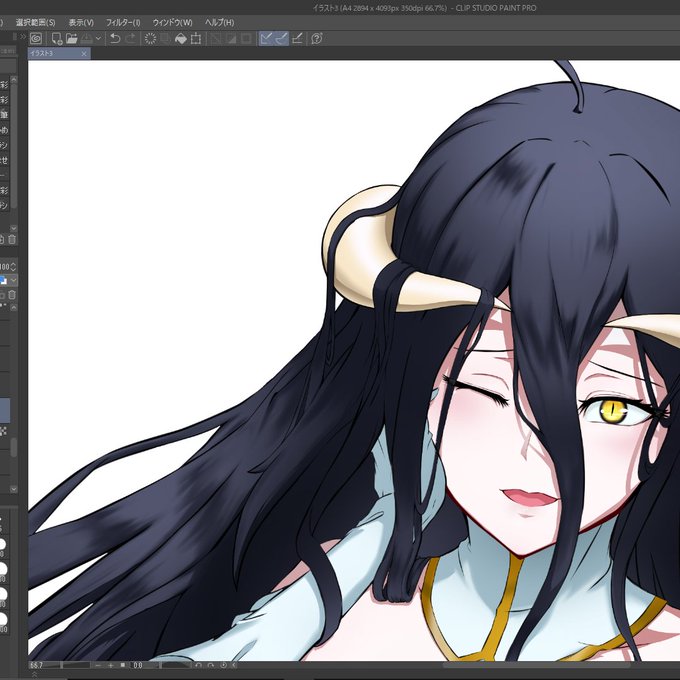Toggle Snap to Special Ruler
Screen dimensions: 680x680
(x=281, y=39)
